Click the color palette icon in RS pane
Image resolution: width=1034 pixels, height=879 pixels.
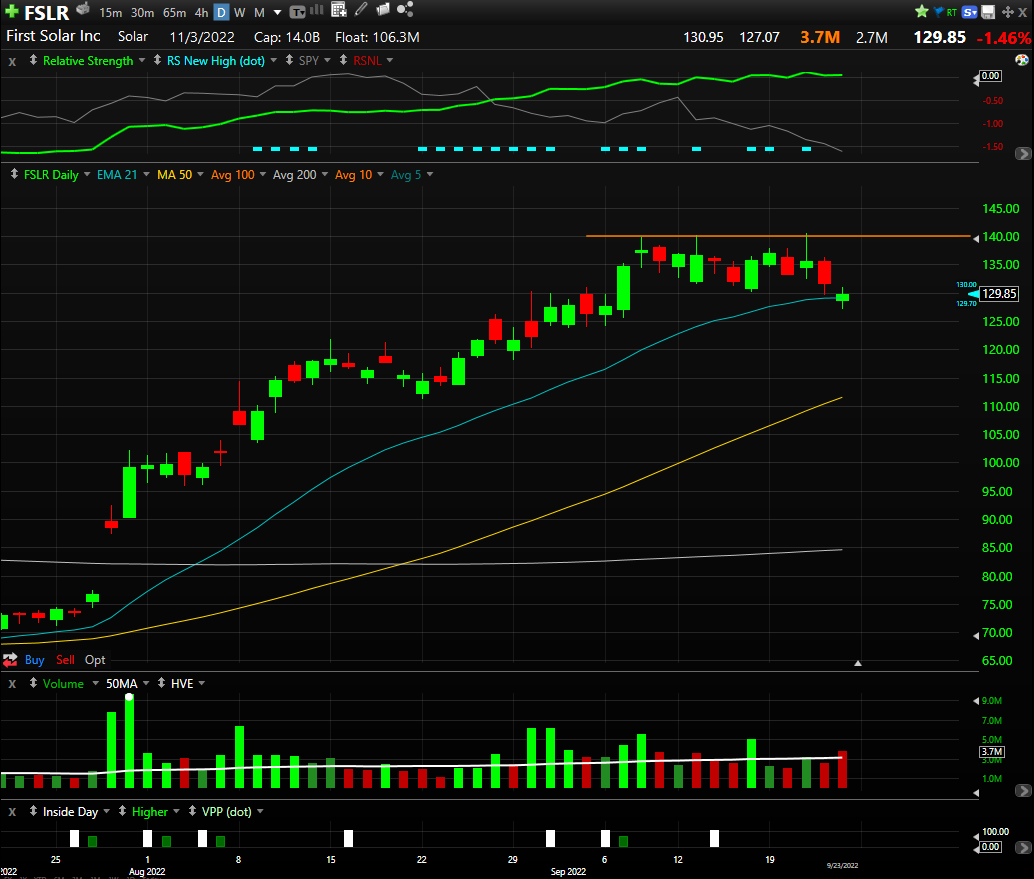coord(1021,60)
